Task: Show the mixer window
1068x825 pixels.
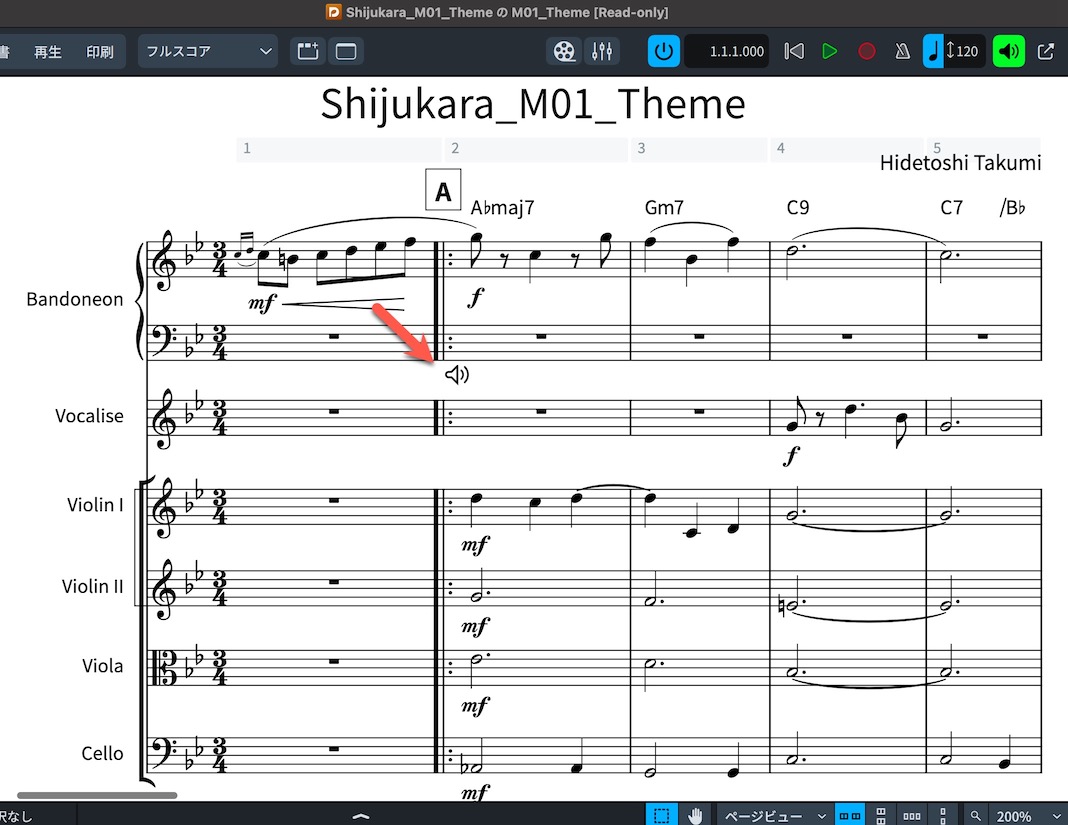Action: pos(601,51)
